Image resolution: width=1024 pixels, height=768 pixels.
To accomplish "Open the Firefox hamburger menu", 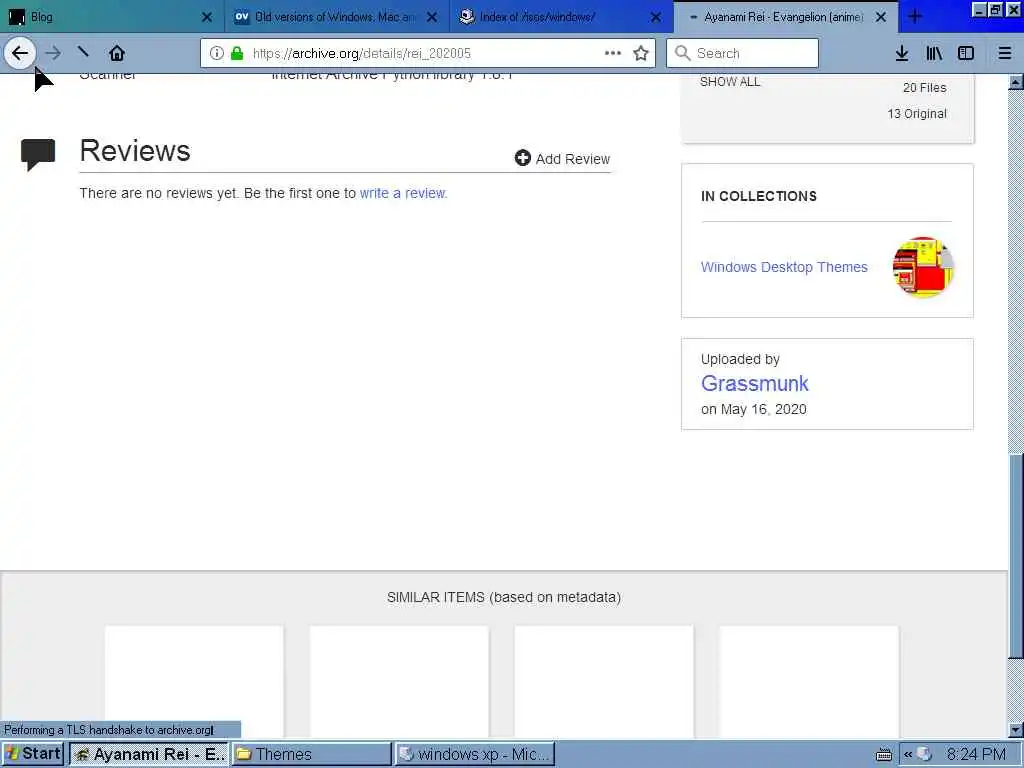I will click(1005, 53).
